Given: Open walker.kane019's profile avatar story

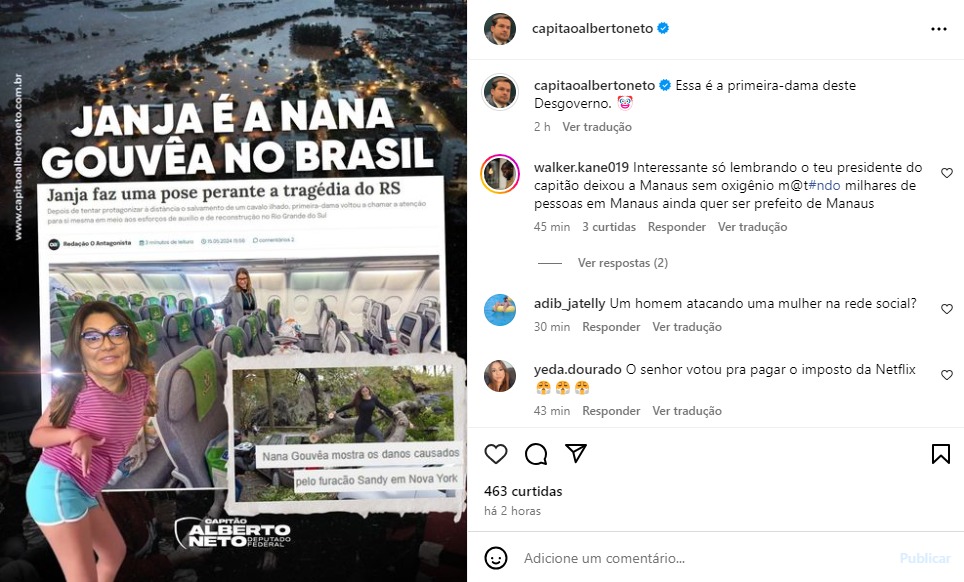Looking at the screenshot, I should (500, 174).
